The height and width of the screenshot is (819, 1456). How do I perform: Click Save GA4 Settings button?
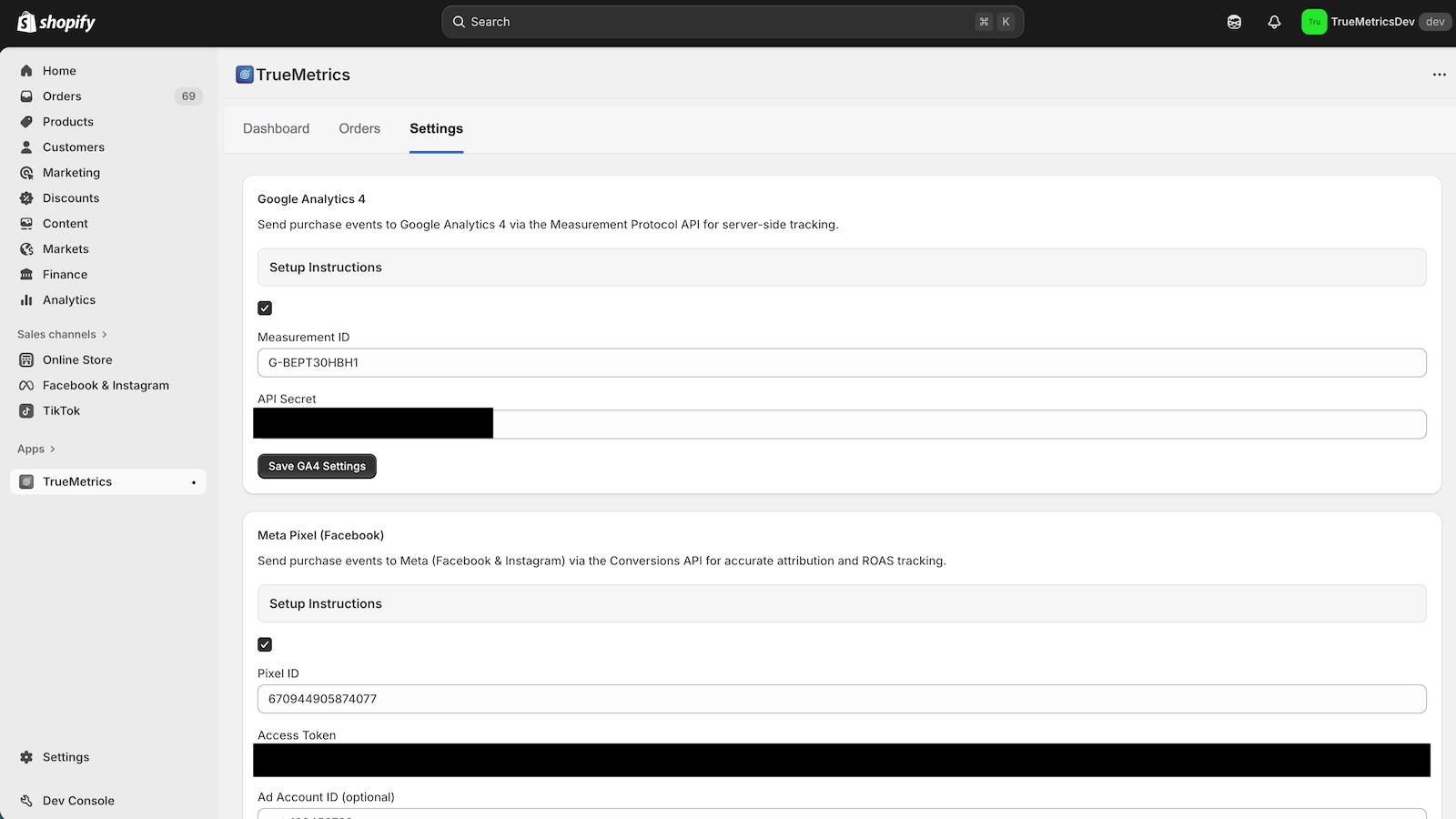(x=317, y=466)
